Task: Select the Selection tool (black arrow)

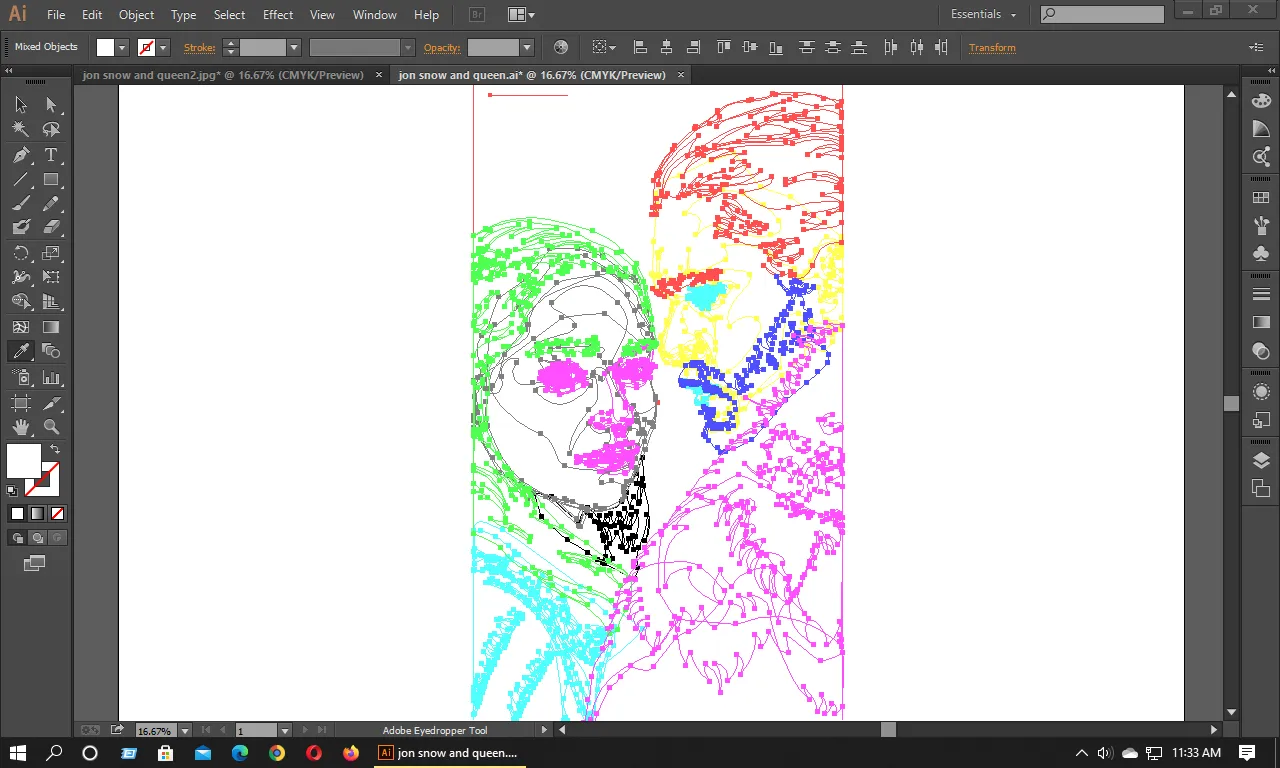Action: 21,105
